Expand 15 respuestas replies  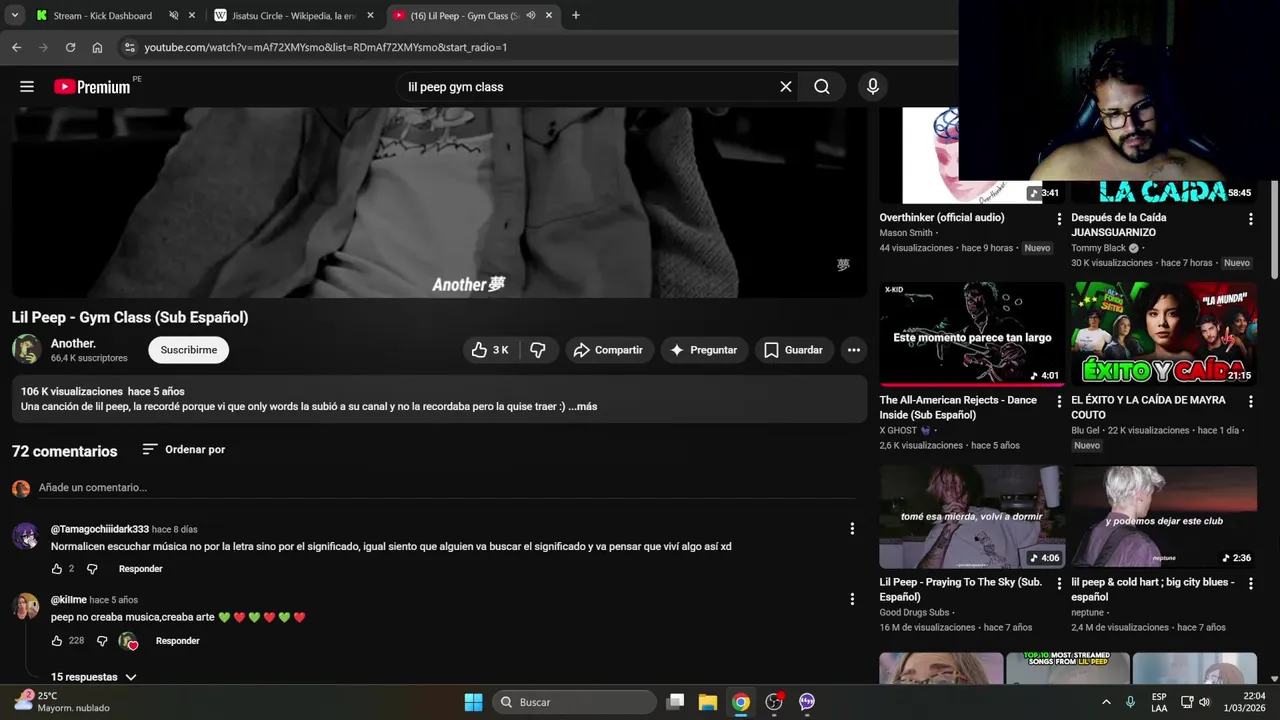click(94, 677)
